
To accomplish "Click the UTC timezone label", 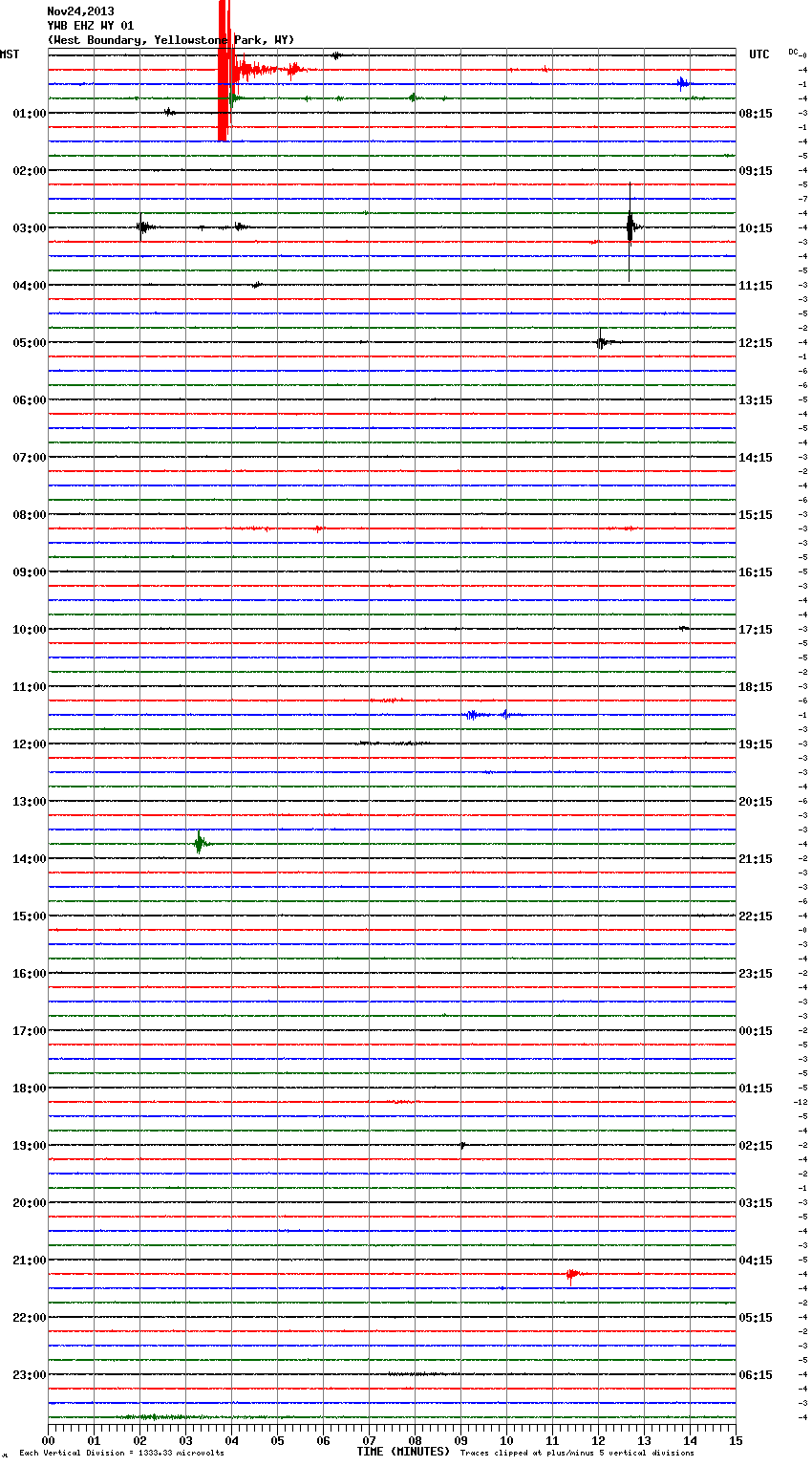I will (759, 54).
